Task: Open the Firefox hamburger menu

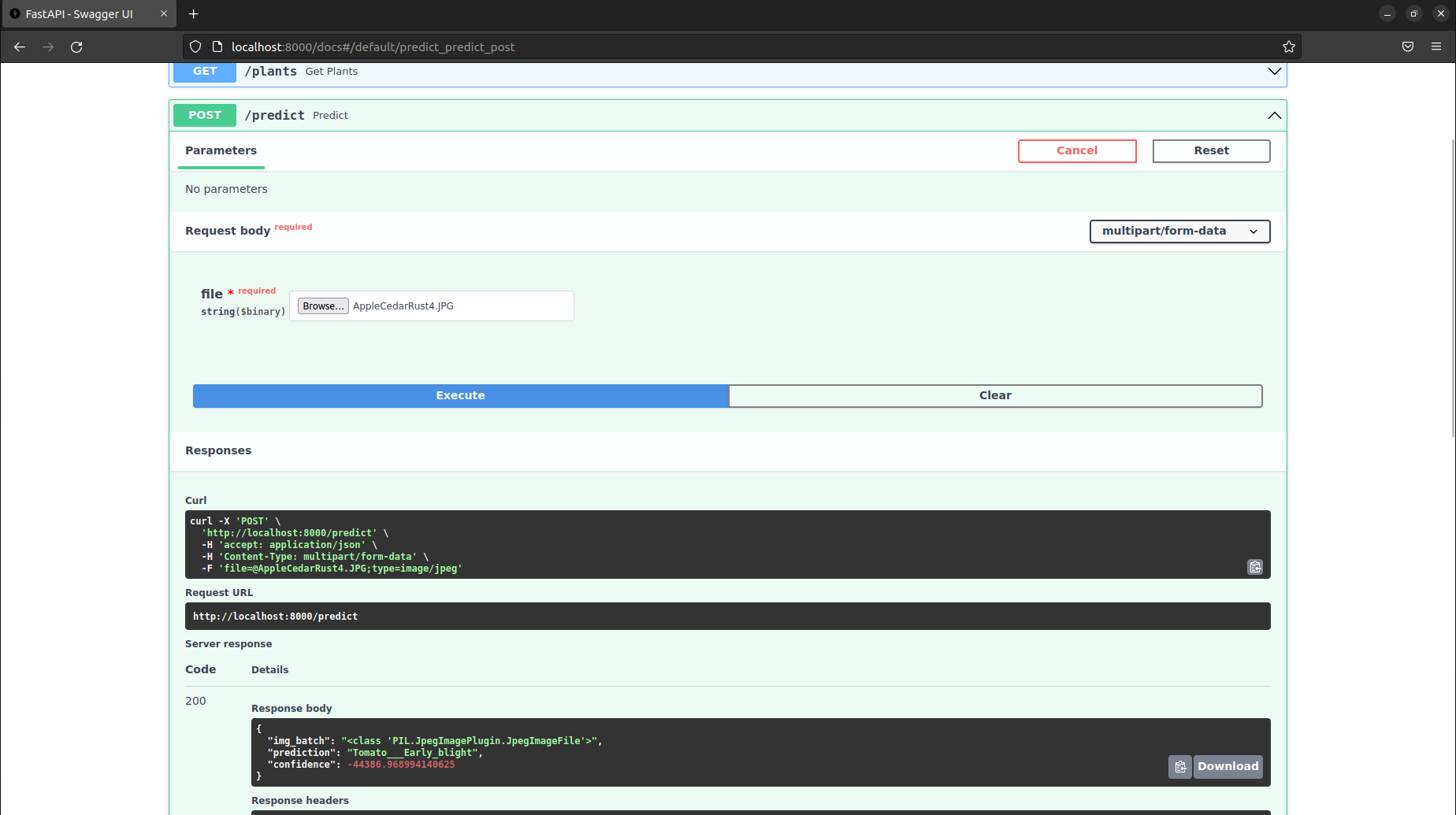Action: (x=1436, y=46)
